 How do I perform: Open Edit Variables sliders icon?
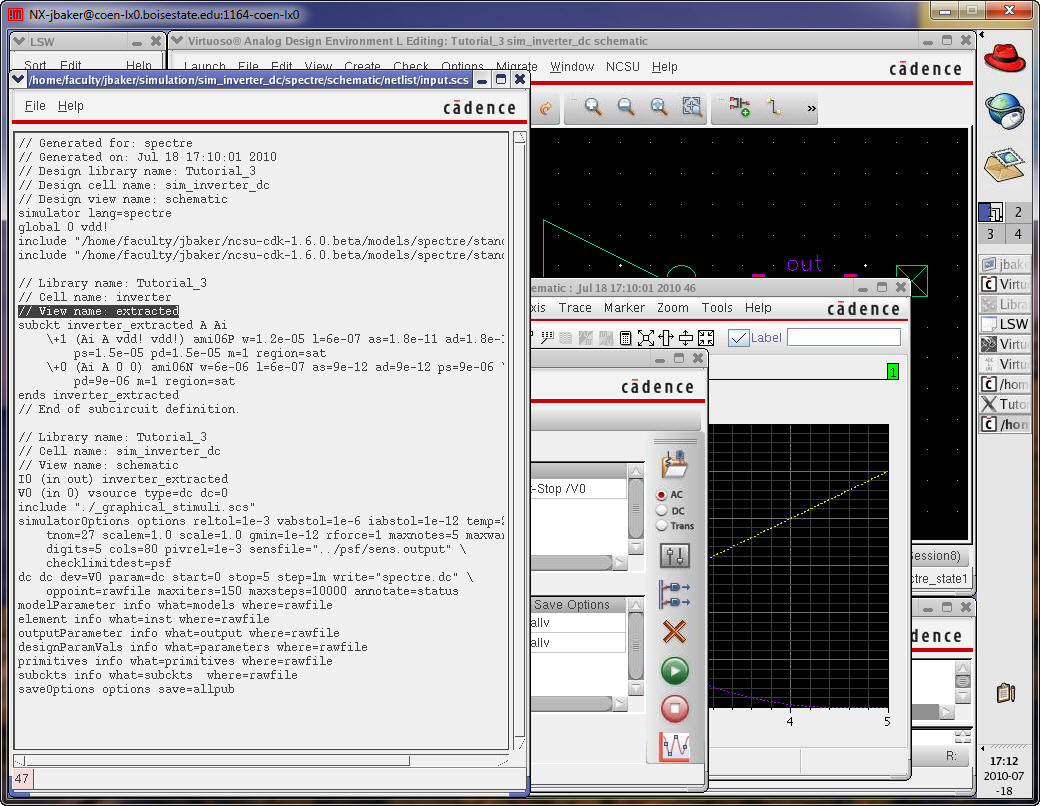[x=675, y=556]
